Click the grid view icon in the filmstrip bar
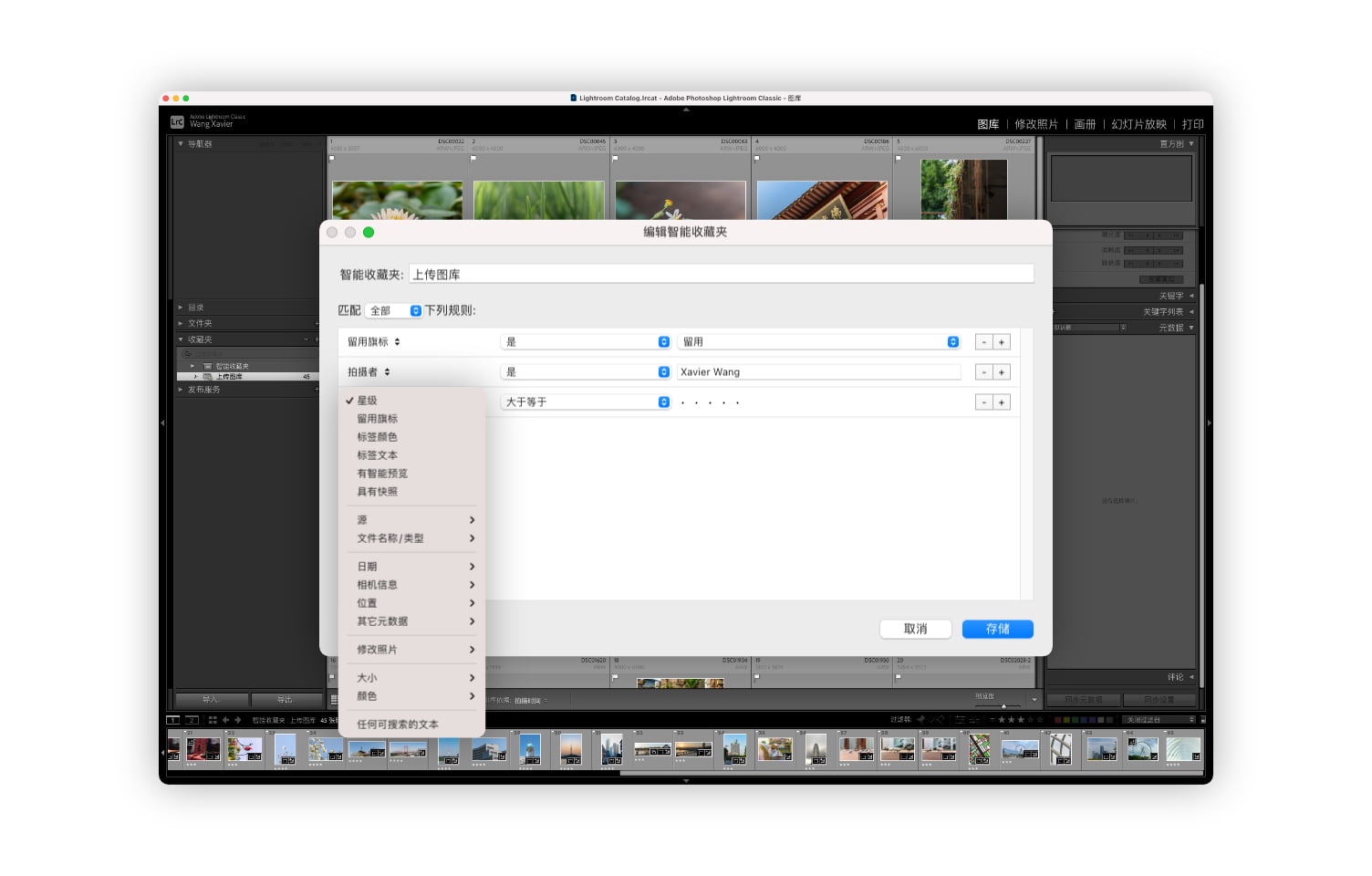This screenshot has height=876, width=1372. (x=213, y=720)
